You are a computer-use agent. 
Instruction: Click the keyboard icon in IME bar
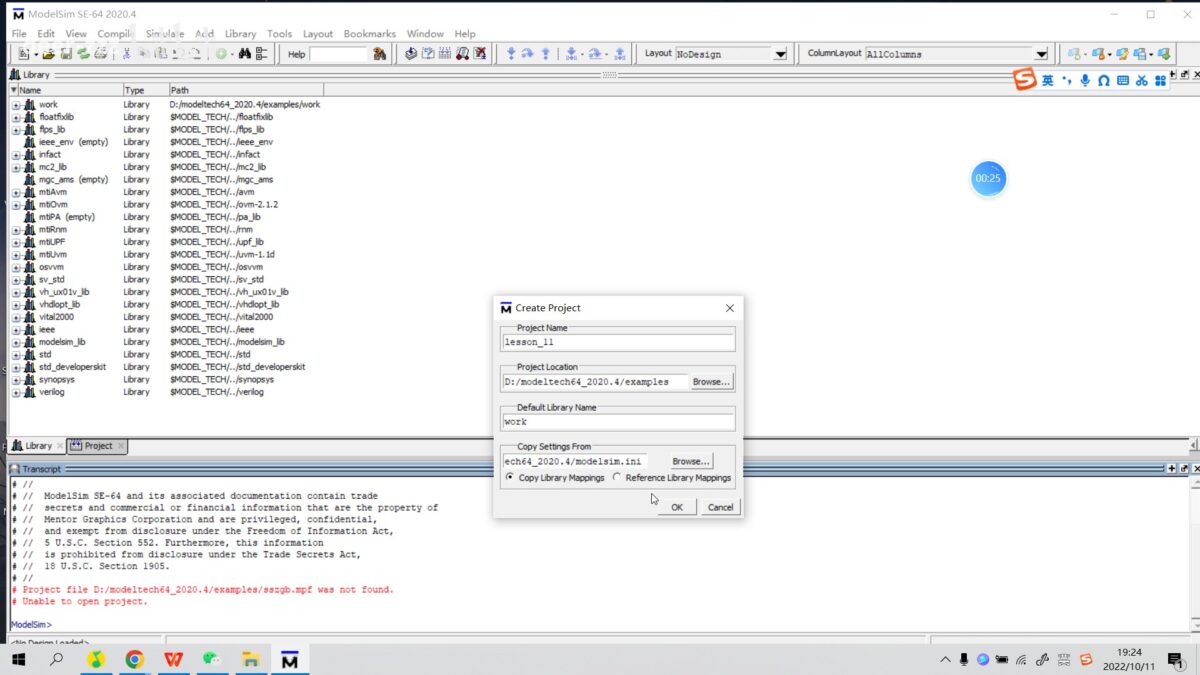[1122, 80]
